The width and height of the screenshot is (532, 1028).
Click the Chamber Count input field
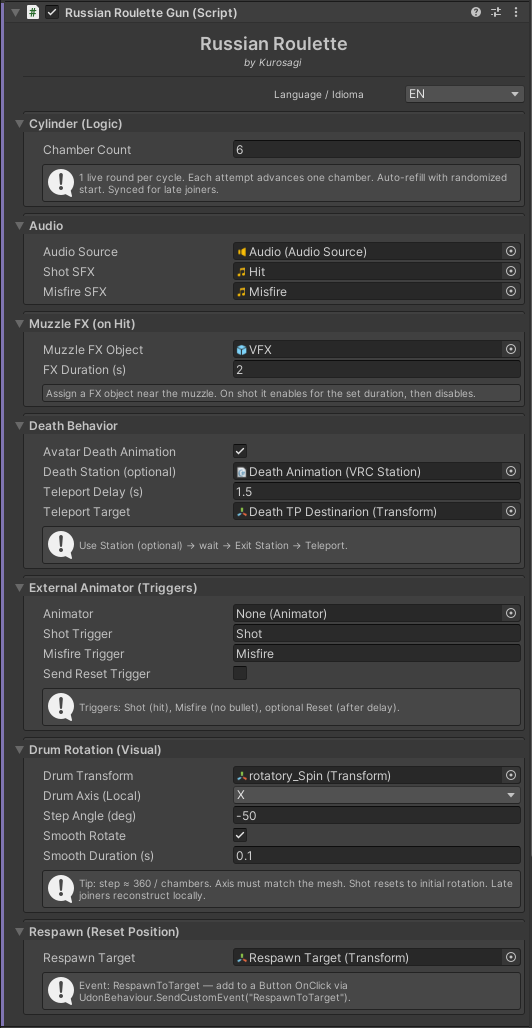(377, 149)
